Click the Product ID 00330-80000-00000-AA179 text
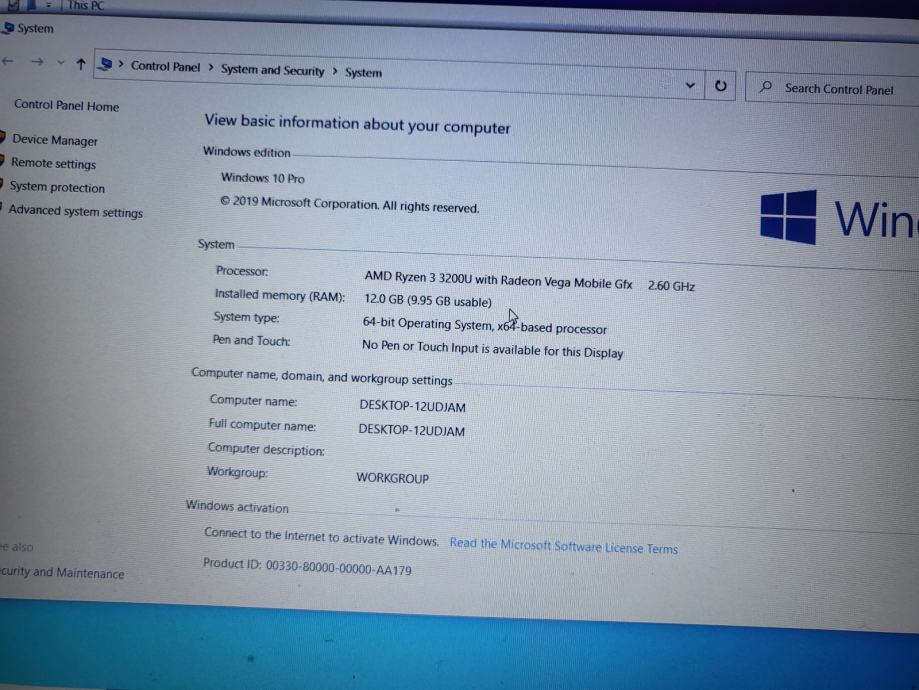Image resolution: width=919 pixels, height=690 pixels. click(x=307, y=566)
